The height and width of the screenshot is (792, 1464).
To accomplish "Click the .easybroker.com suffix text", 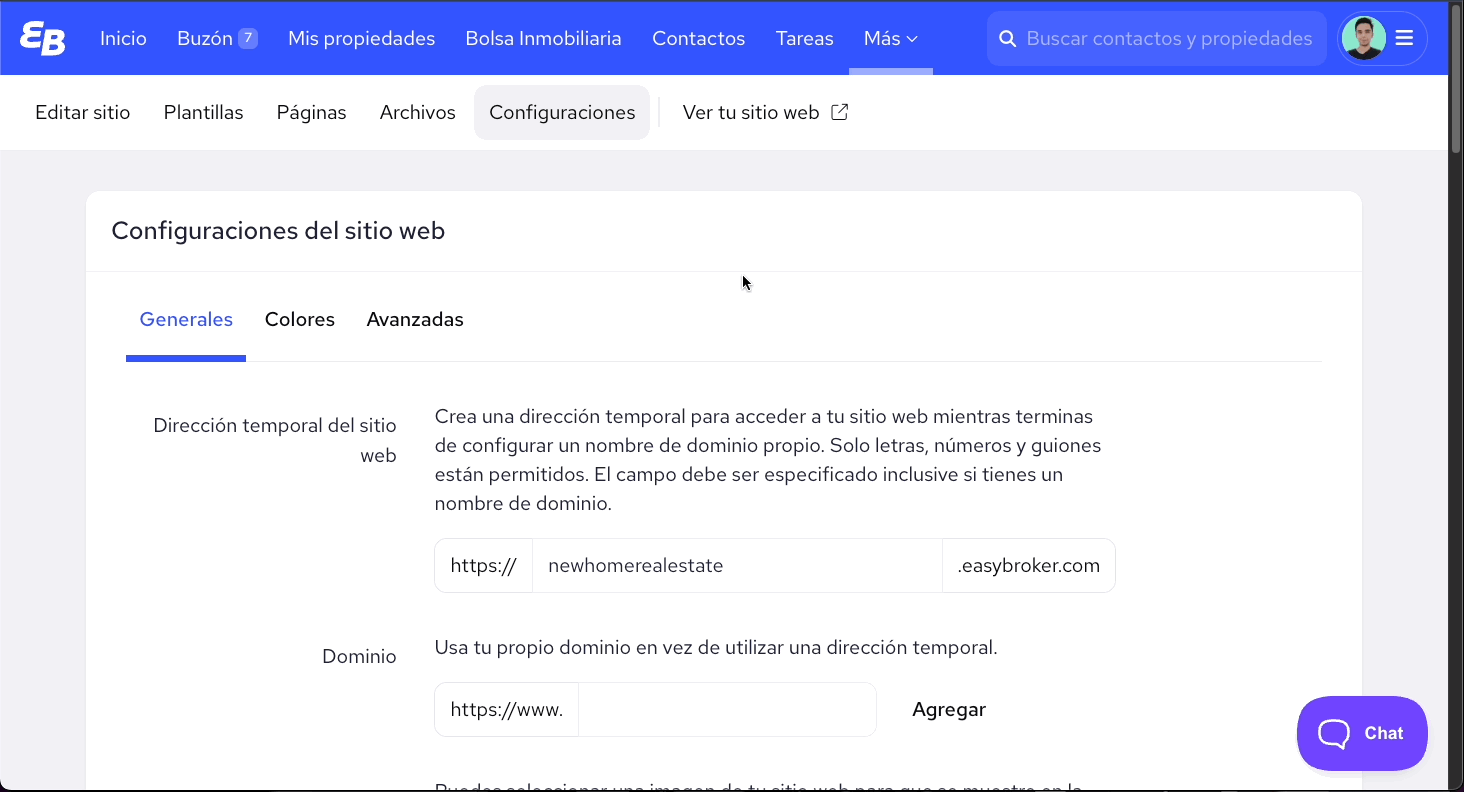I will pyautogui.click(x=1028, y=565).
